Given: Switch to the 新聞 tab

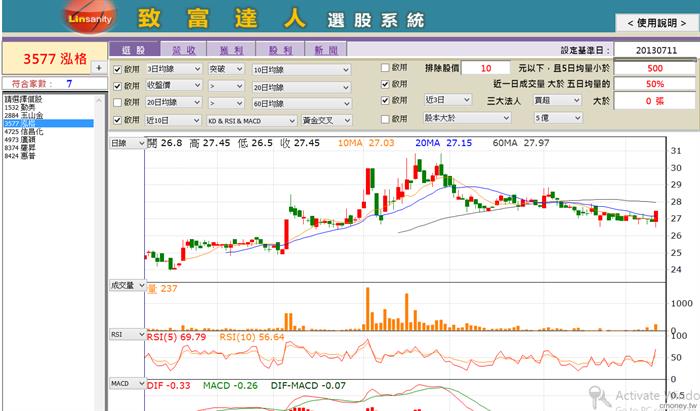Looking at the screenshot, I should point(326,50).
